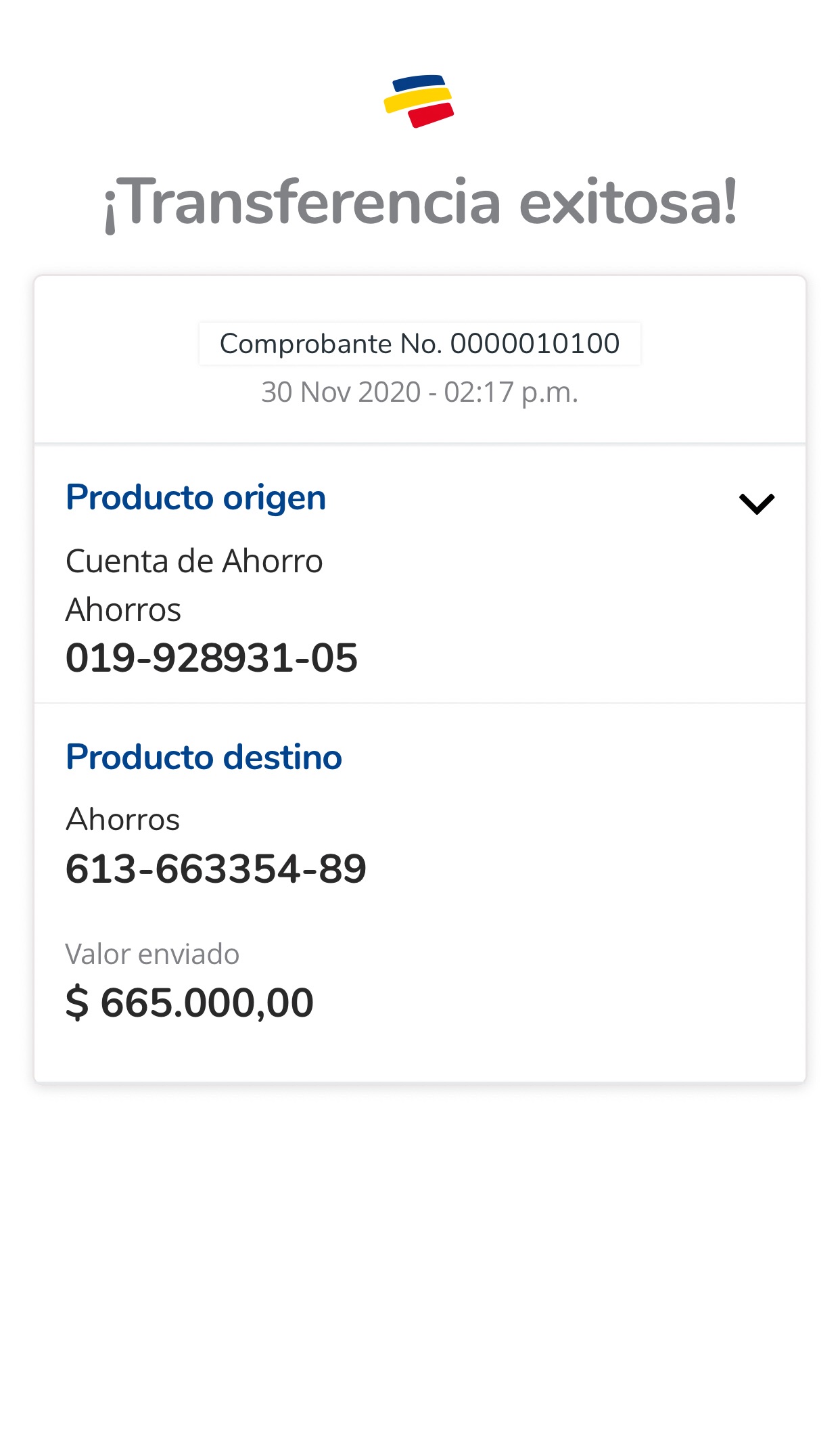Tap the Producto origen section header
Screen dimensions: 840x1453
[x=195, y=498]
